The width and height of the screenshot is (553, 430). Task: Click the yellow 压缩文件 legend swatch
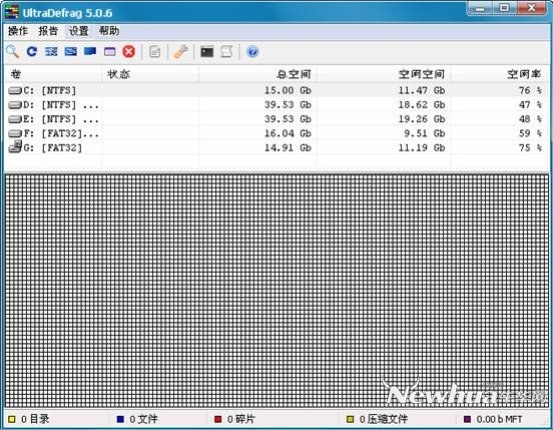(350, 419)
